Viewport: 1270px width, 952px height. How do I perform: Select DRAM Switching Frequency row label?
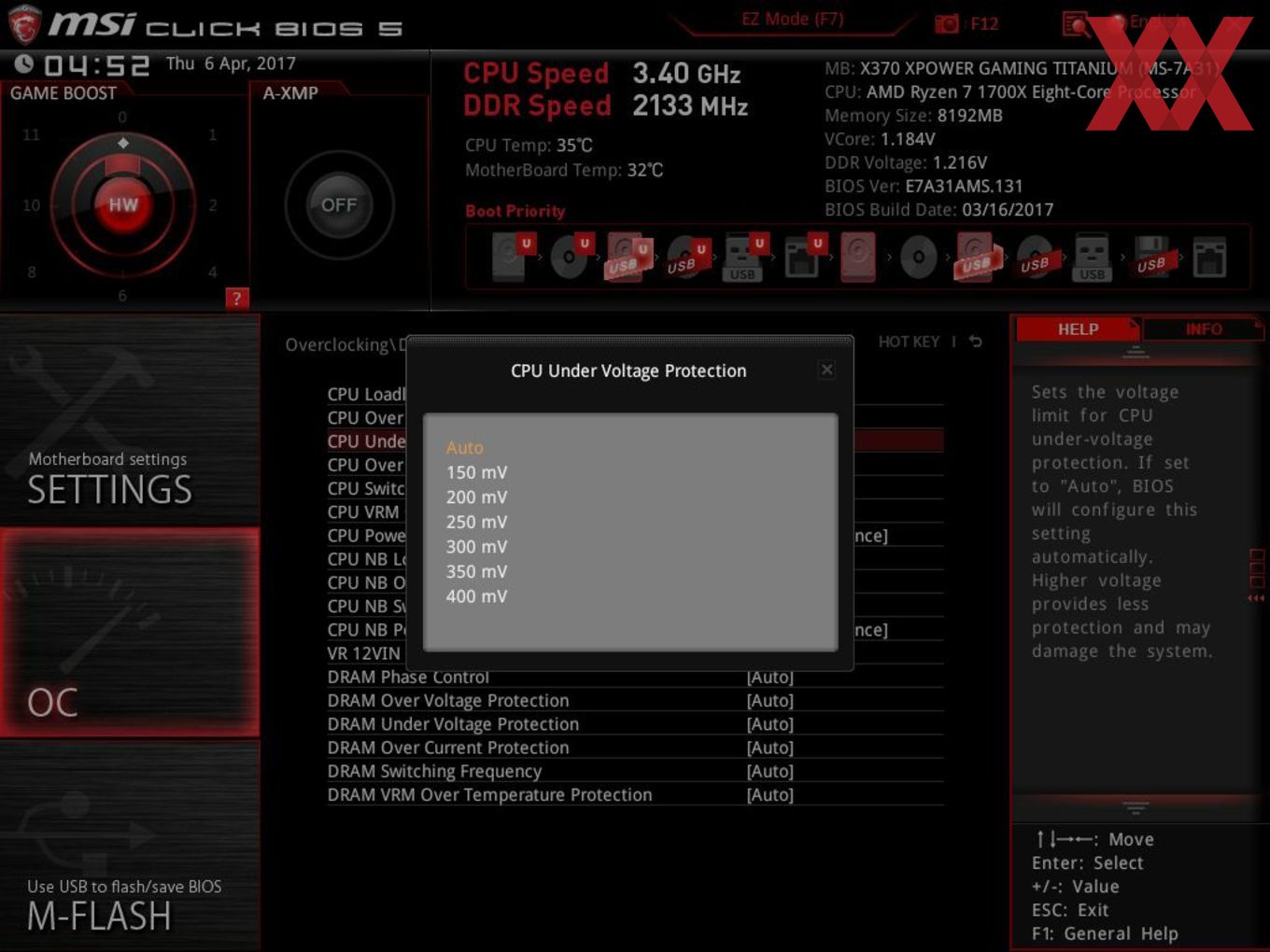[x=434, y=772]
